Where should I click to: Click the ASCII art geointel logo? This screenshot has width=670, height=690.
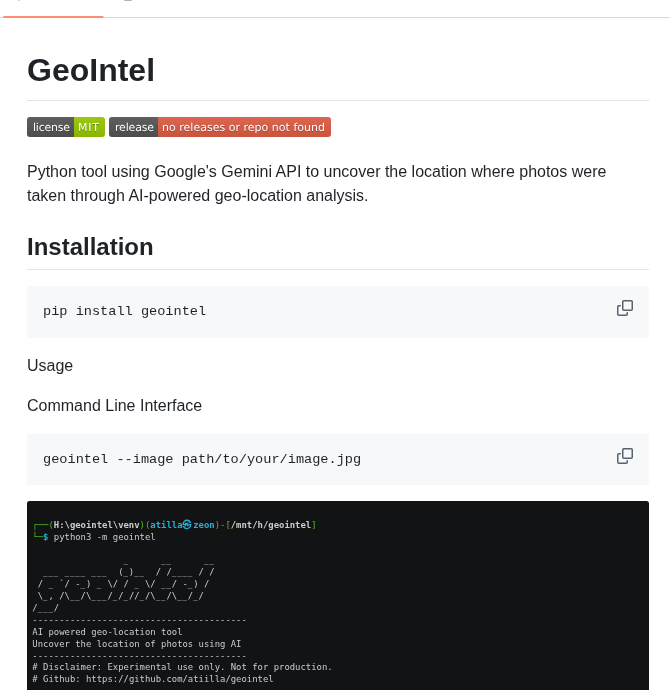point(123,583)
